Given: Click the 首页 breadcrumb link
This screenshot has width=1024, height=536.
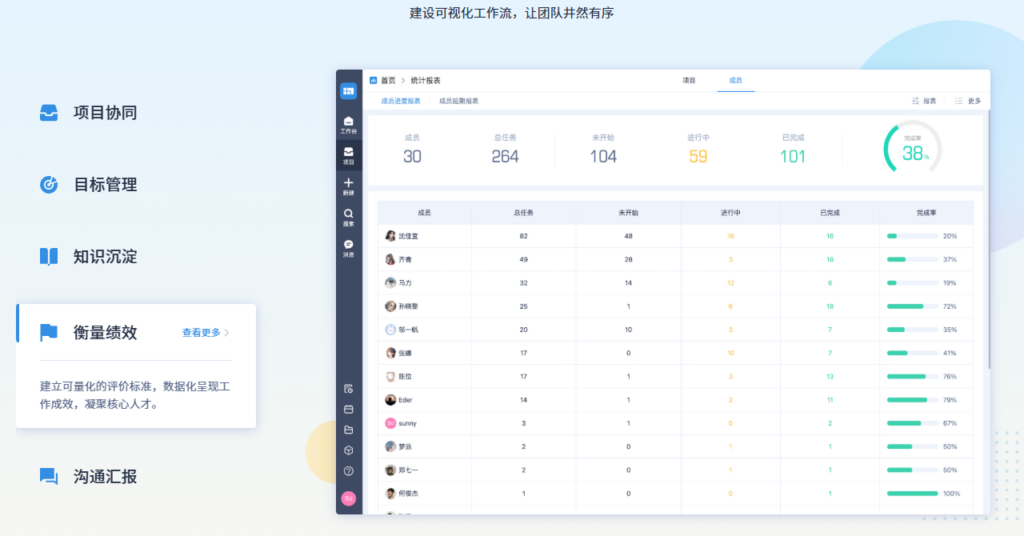Looking at the screenshot, I should pos(389,80).
